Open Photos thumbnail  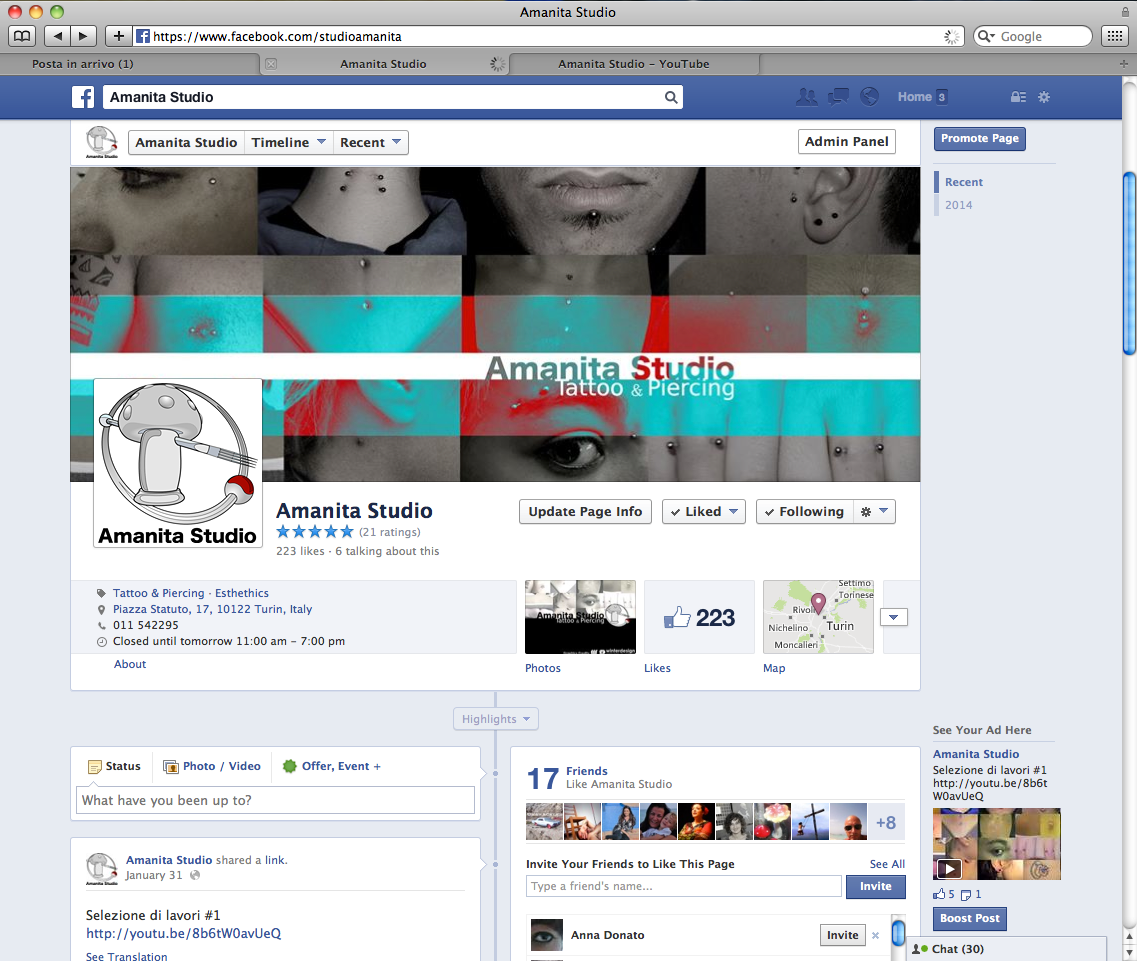click(x=580, y=617)
